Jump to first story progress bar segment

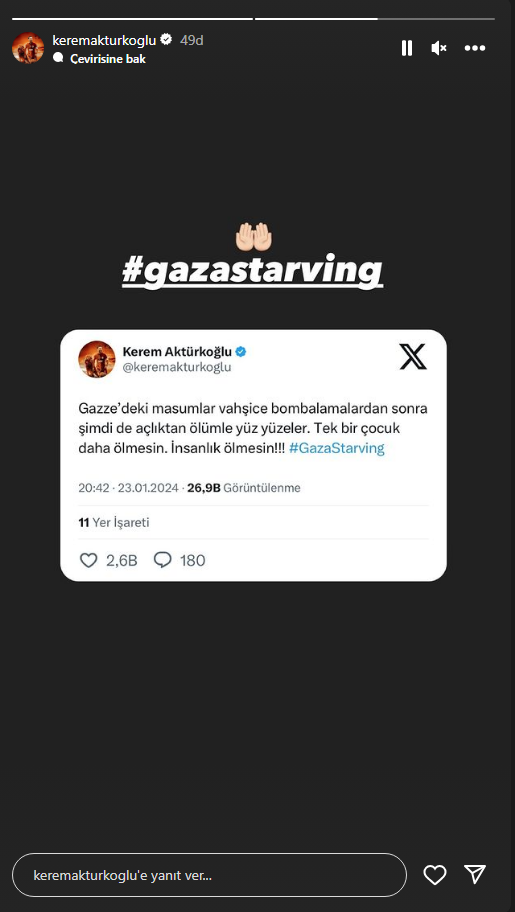(x=132, y=19)
